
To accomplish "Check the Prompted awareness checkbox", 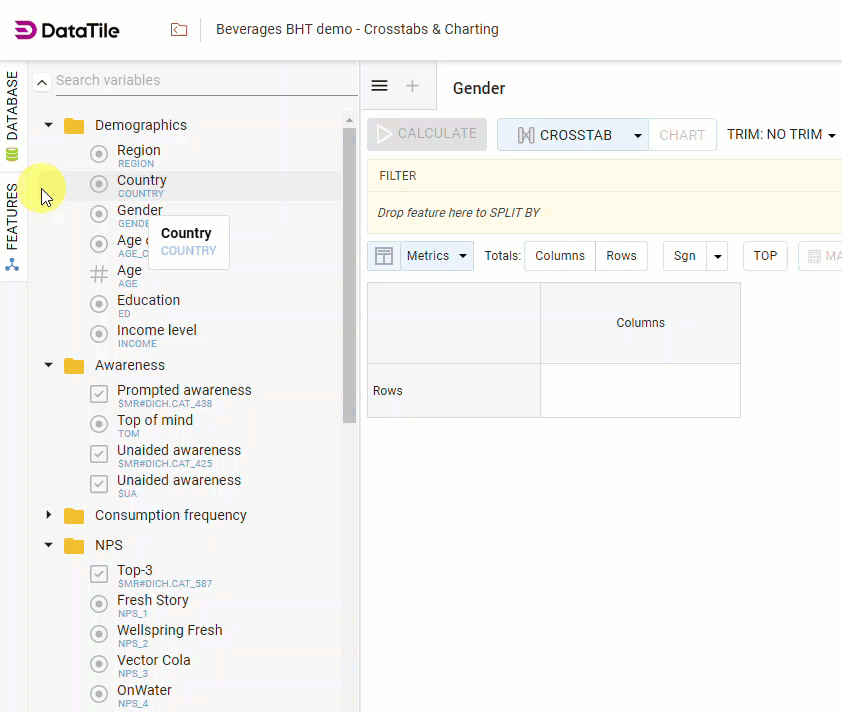I will [98, 393].
